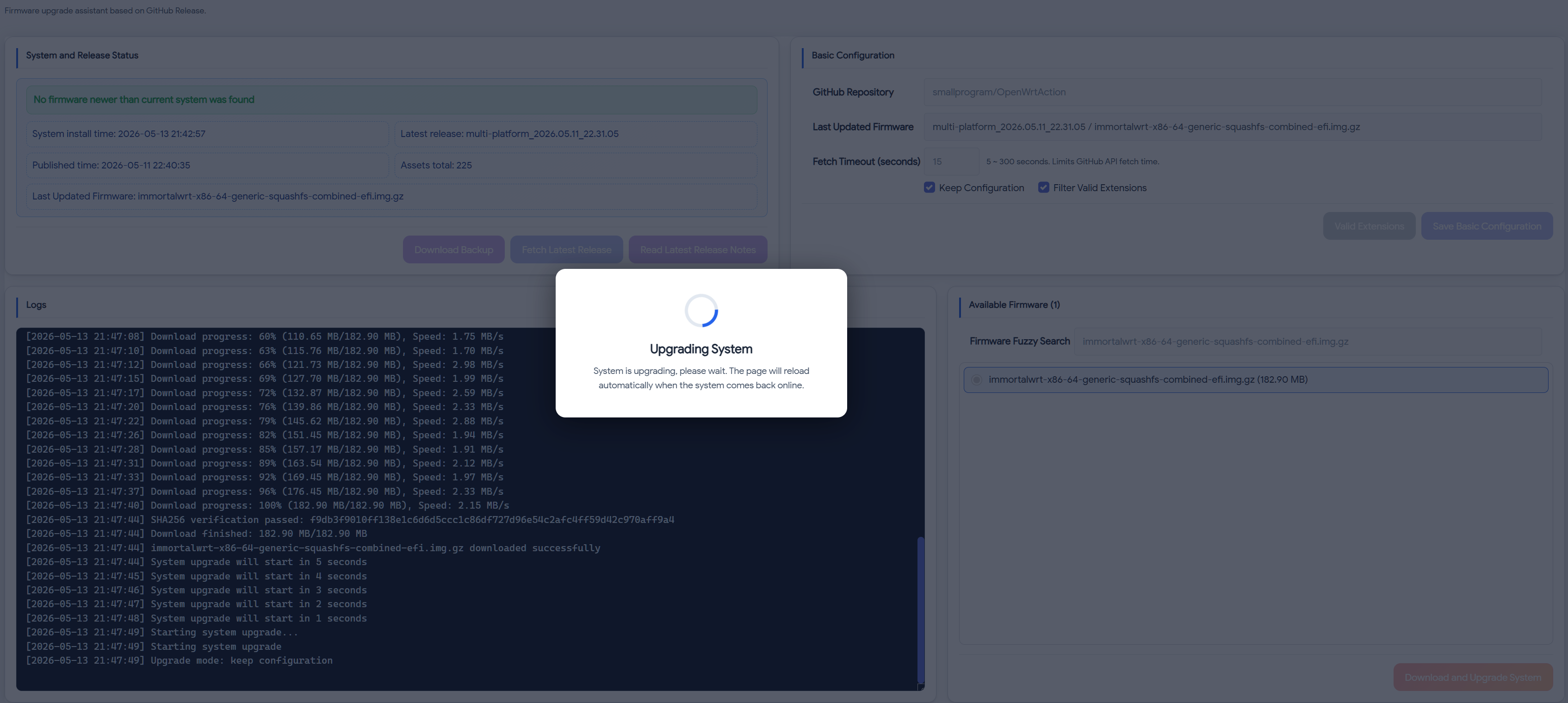Viewport: 1568px width, 703px height.
Task: Click the Fetch Timeout seconds field
Action: [x=951, y=162]
